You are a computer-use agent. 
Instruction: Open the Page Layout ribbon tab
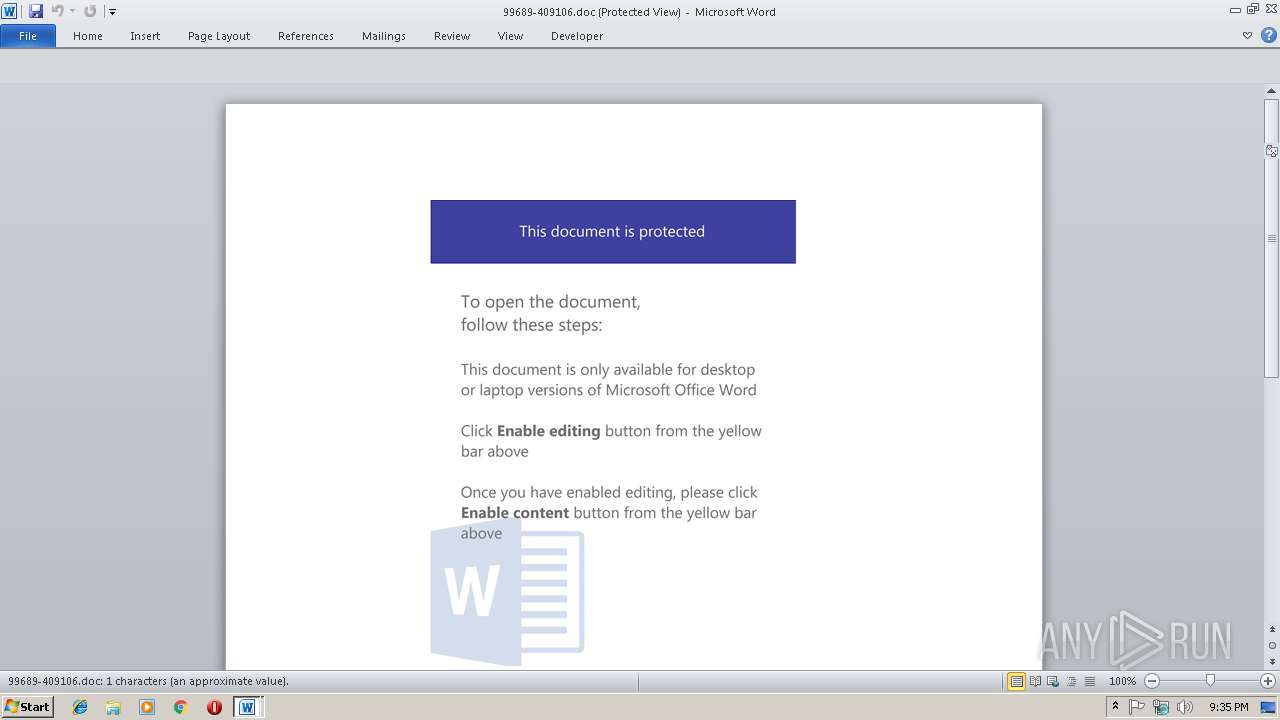coord(219,36)
